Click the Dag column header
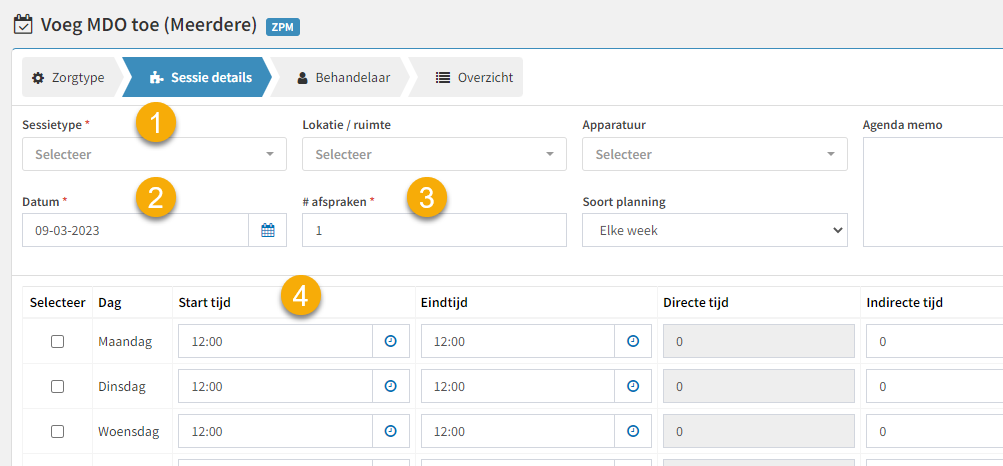This screenshot has height=466, width=1003. pos(109,303)
